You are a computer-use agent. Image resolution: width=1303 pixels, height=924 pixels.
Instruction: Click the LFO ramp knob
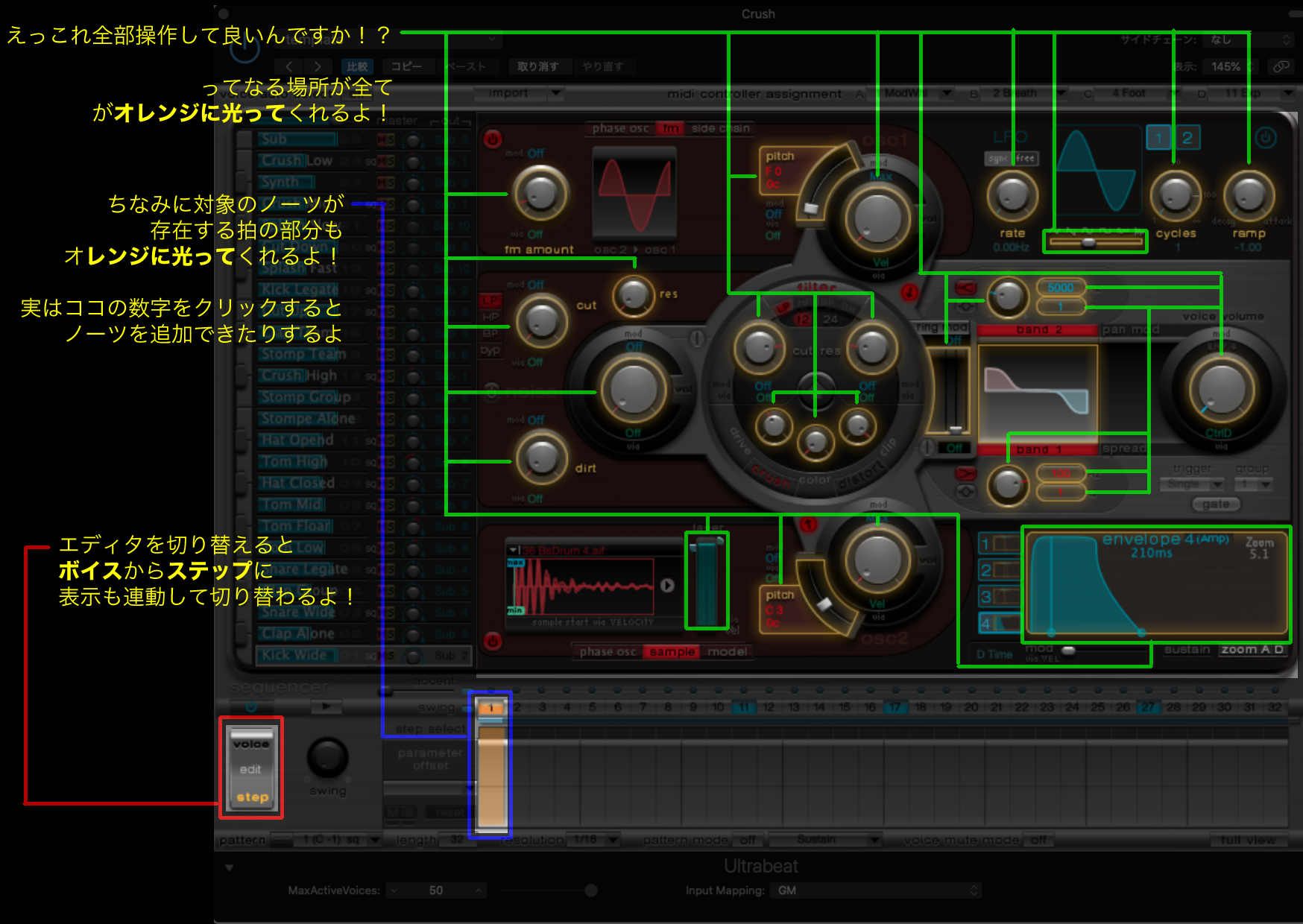click(1249, 194)
